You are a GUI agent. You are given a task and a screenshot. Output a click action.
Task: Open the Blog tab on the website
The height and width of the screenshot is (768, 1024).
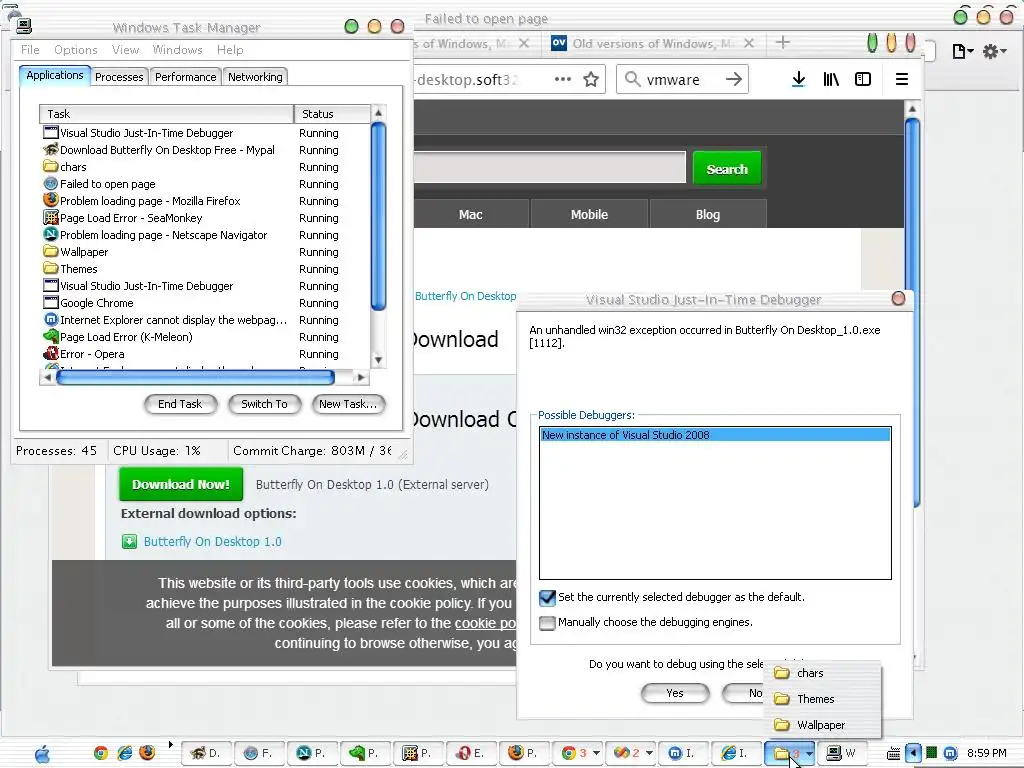coord(708,214)
